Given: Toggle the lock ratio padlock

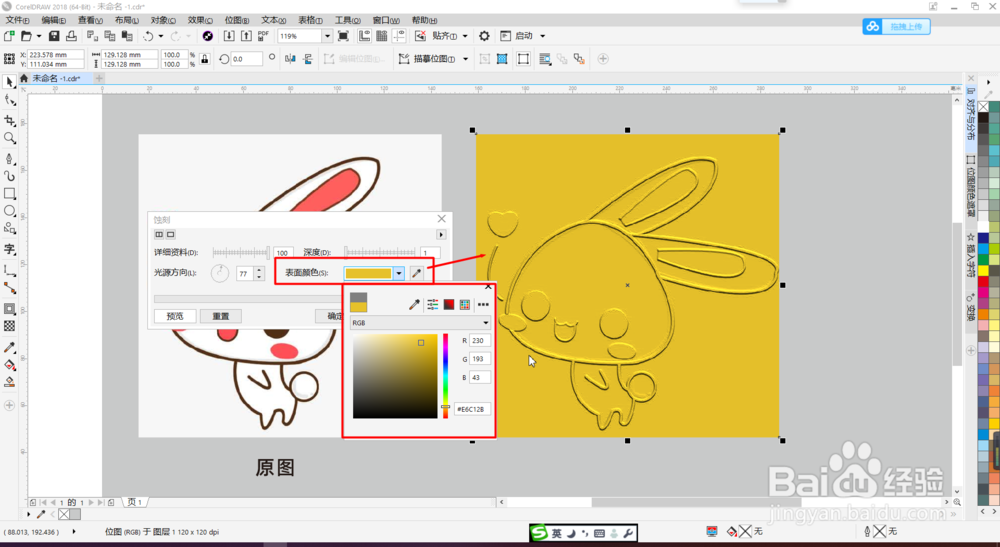Looking at the screenshot, I should pos(205,59).
